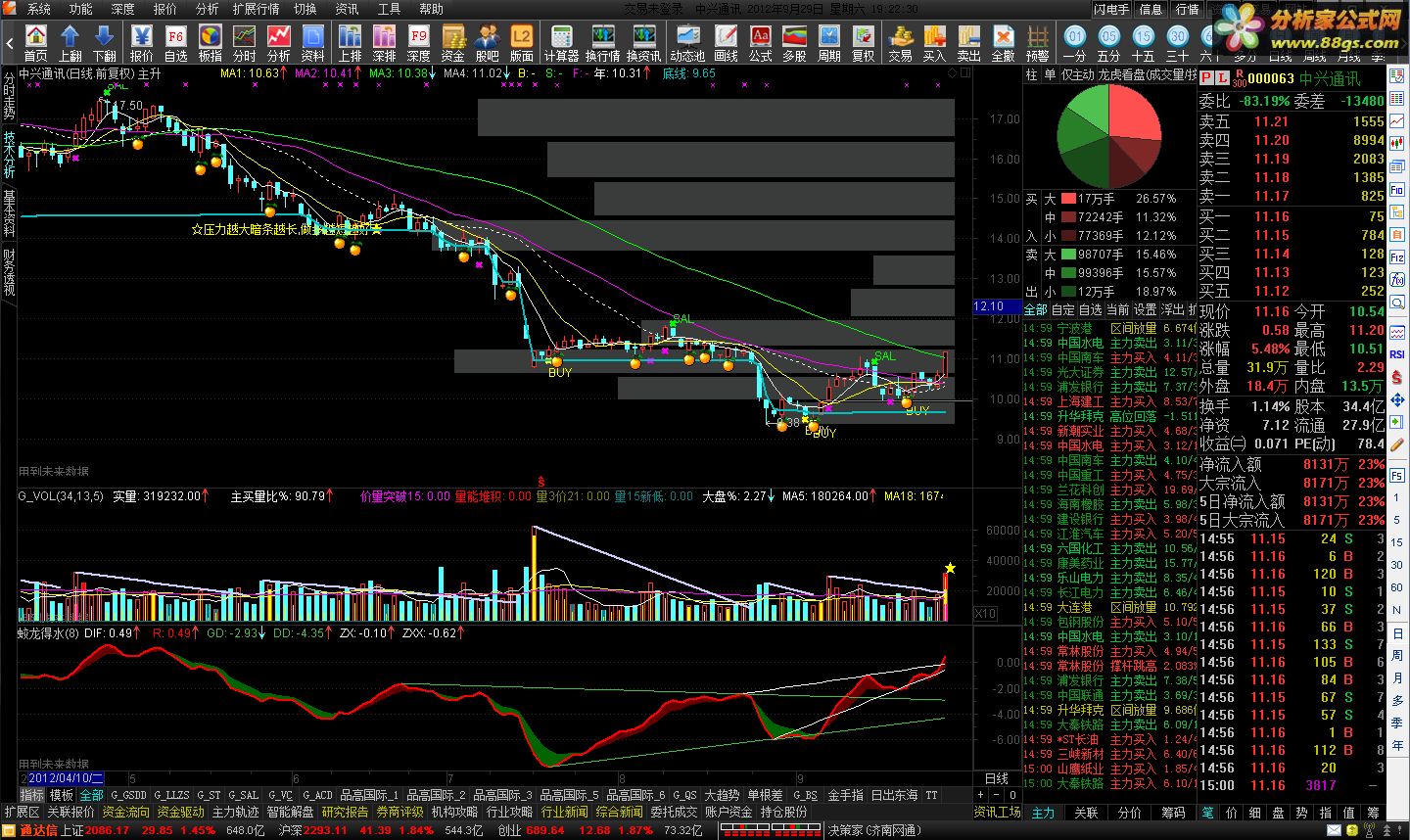Click the 行情 button in title bar
The height and width of the screenshot is (840, 1410).
click(1187, 9)
